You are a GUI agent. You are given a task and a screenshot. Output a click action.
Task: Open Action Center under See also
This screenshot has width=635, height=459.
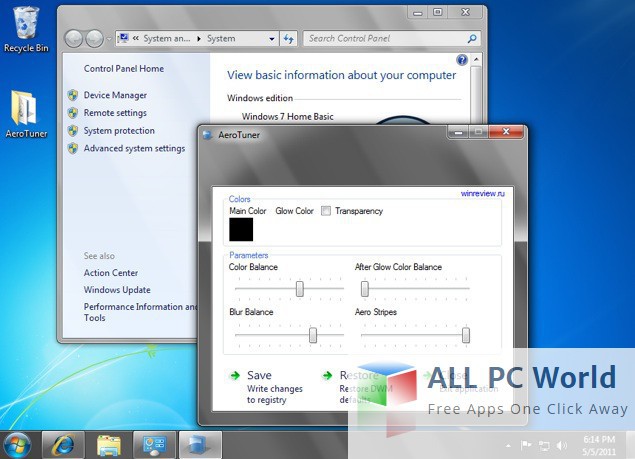click(111, 273)
